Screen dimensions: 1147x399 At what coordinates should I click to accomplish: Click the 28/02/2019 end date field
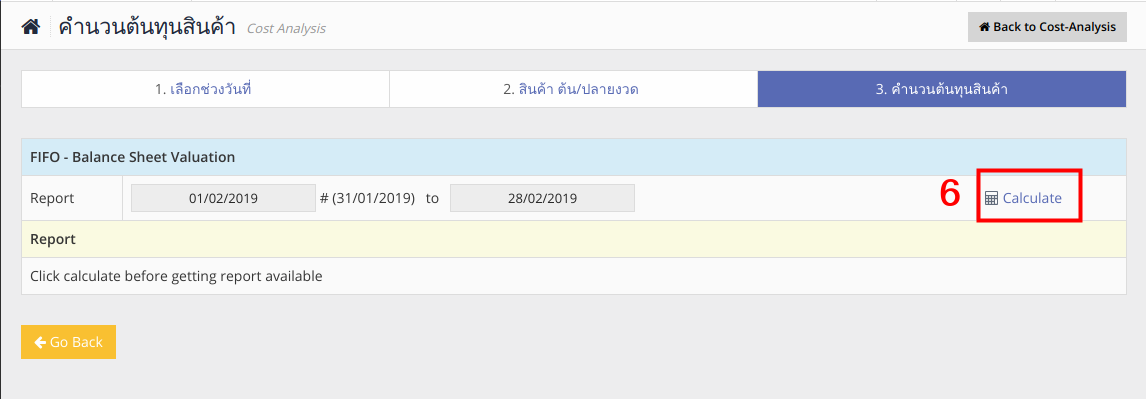pos(542,198)
